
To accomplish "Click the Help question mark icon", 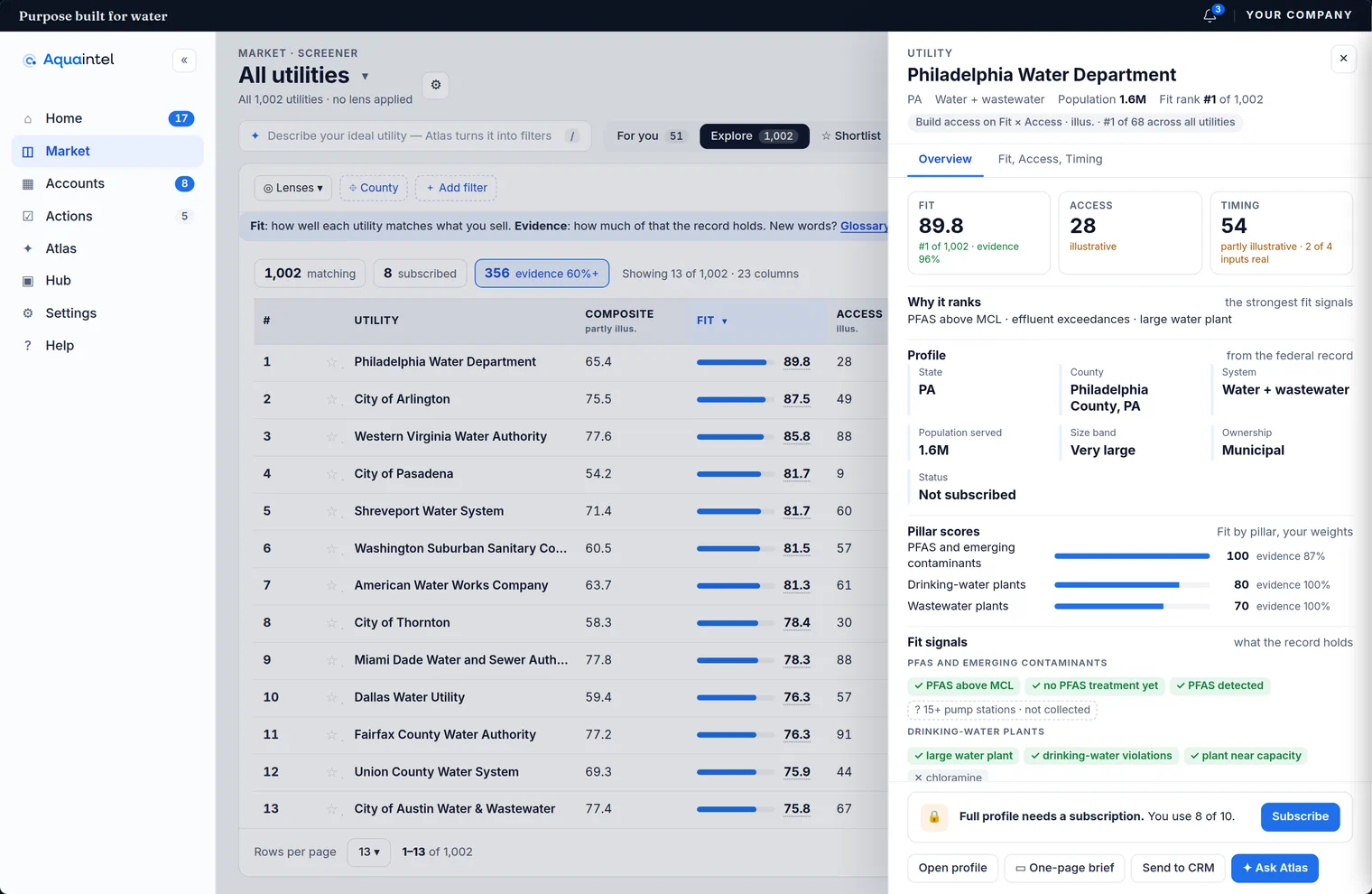I will [x=28, y=345].
